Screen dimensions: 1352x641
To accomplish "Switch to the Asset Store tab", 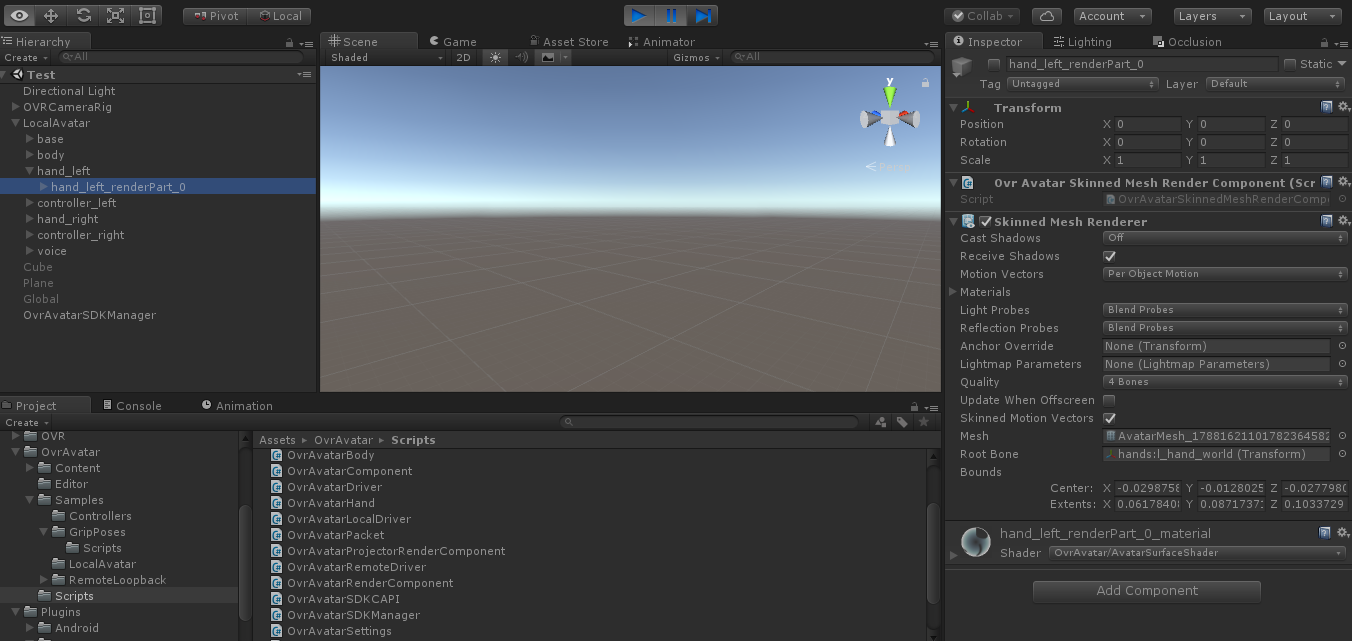I will click(x=568, y=42).
